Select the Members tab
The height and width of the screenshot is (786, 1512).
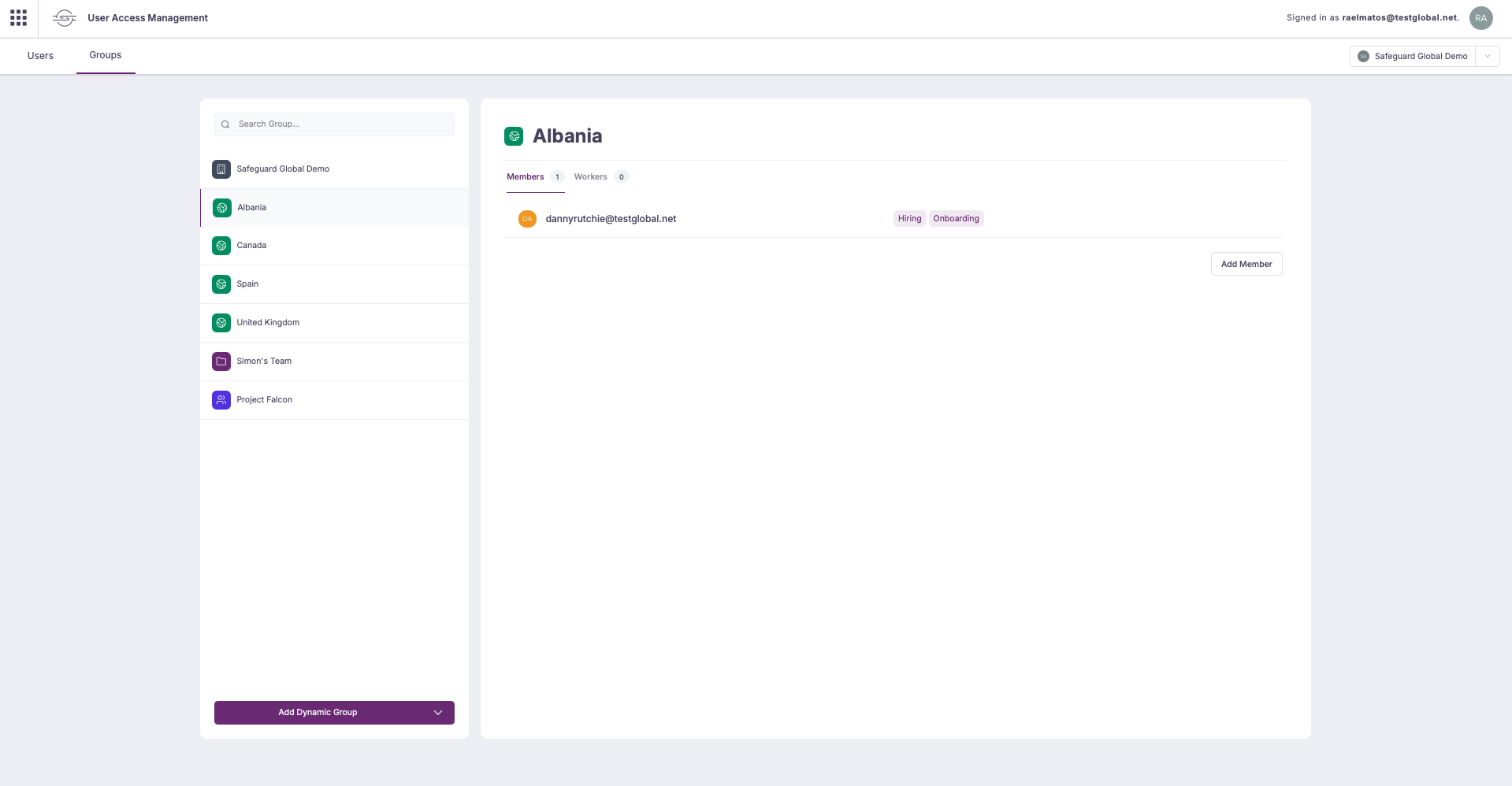pos(526,177)
